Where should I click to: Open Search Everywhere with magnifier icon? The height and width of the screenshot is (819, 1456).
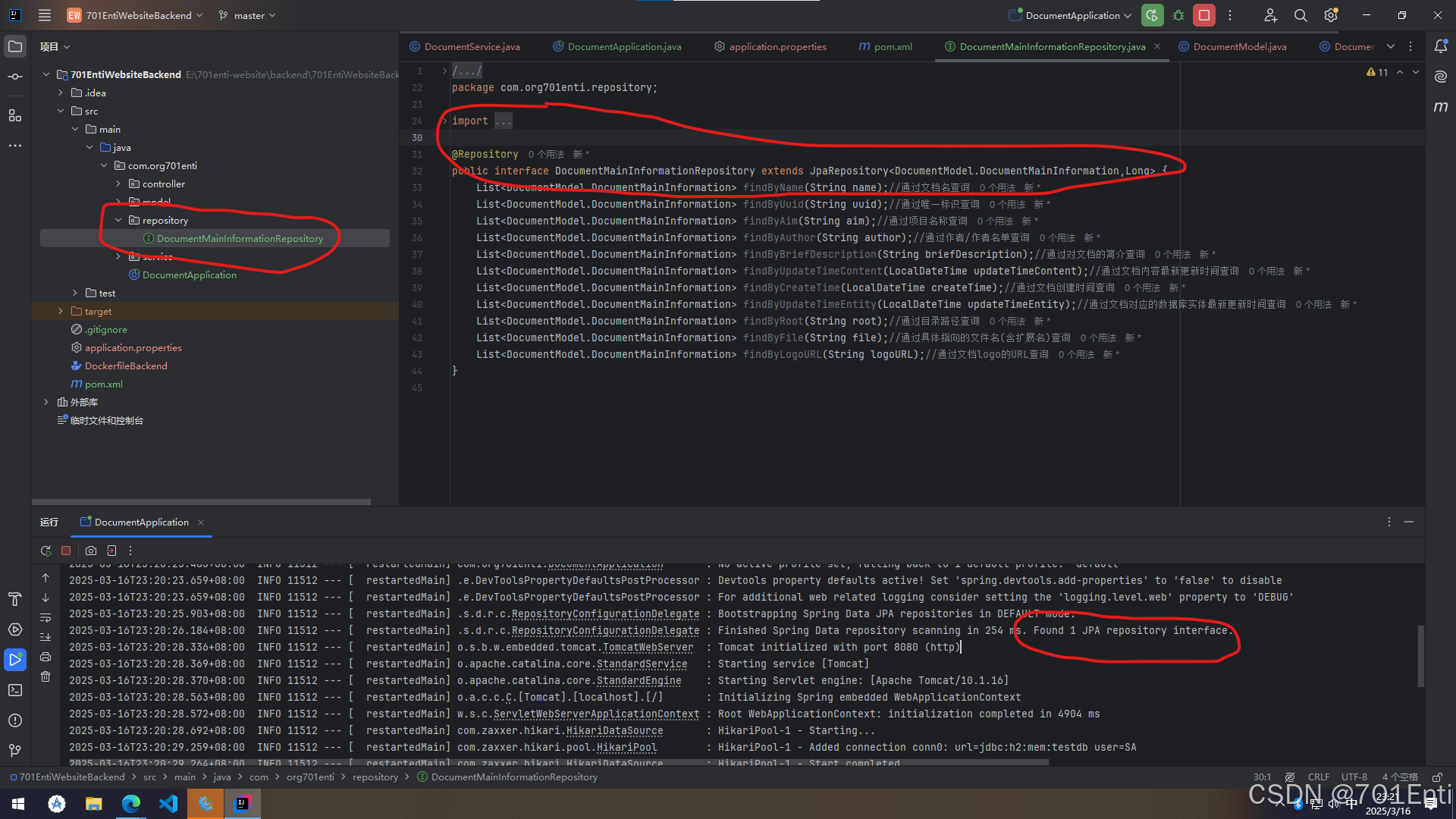(x=1300, y=15)
